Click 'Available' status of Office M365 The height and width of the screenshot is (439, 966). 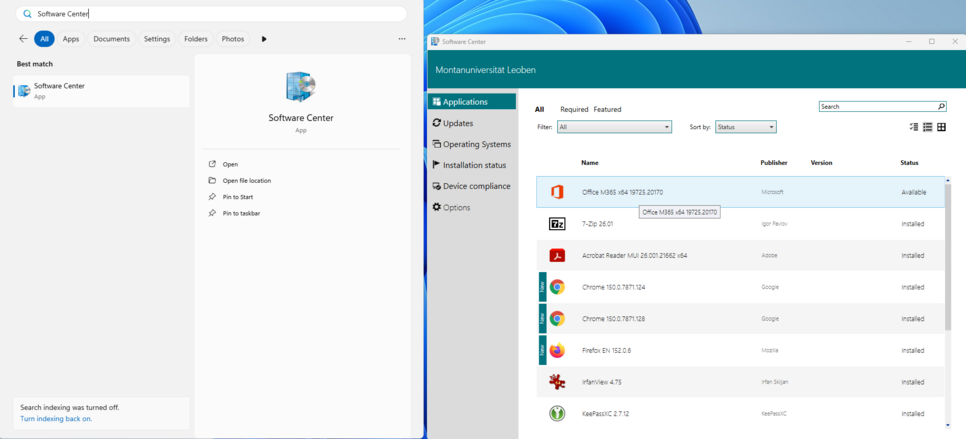[914, 192]
